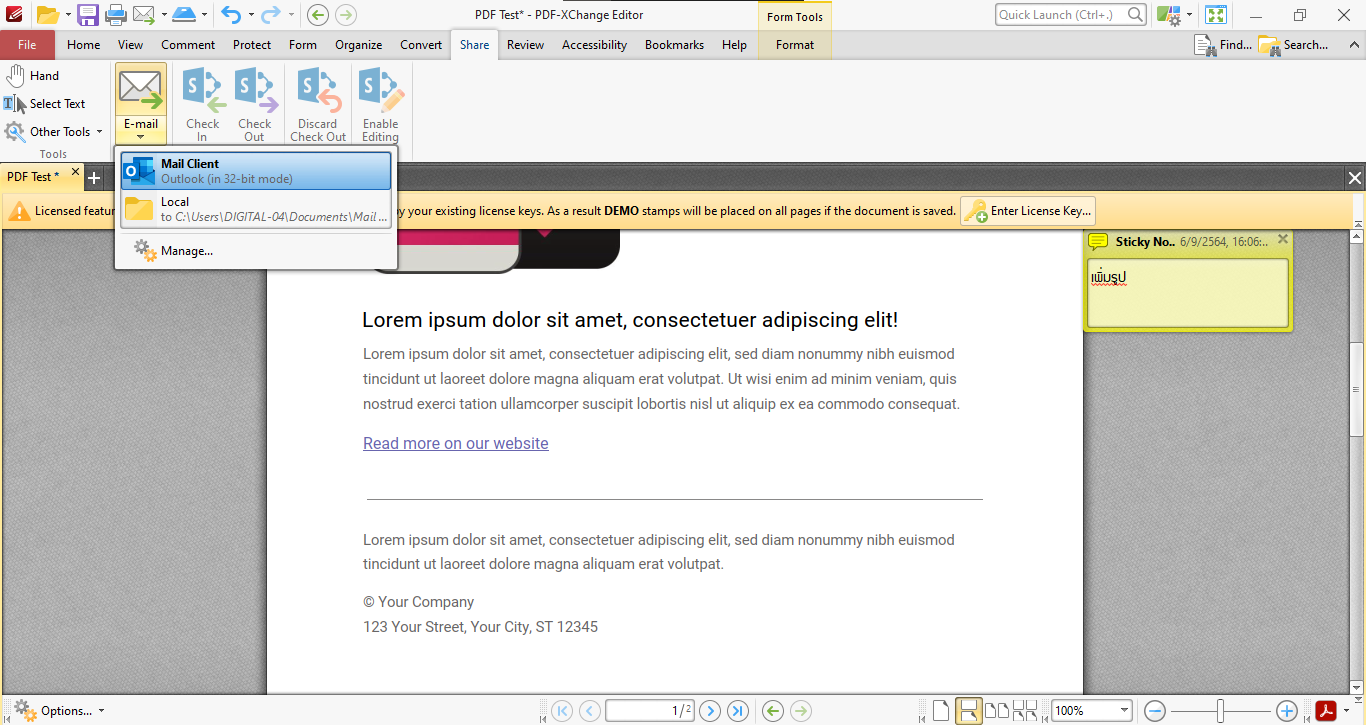Go to first page in status bar

click(x=562, y=711)
